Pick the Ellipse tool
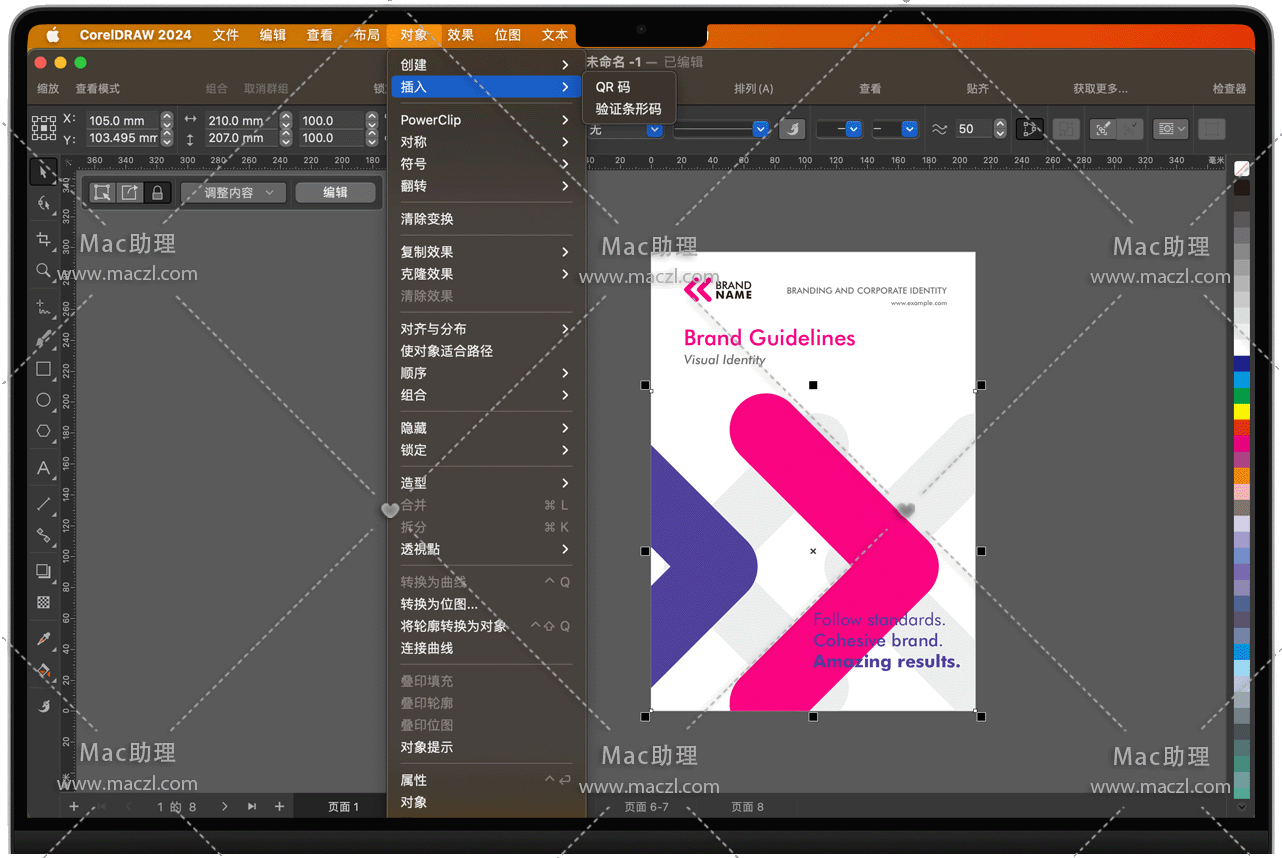 pyautogui.click(x=43, y=400)
